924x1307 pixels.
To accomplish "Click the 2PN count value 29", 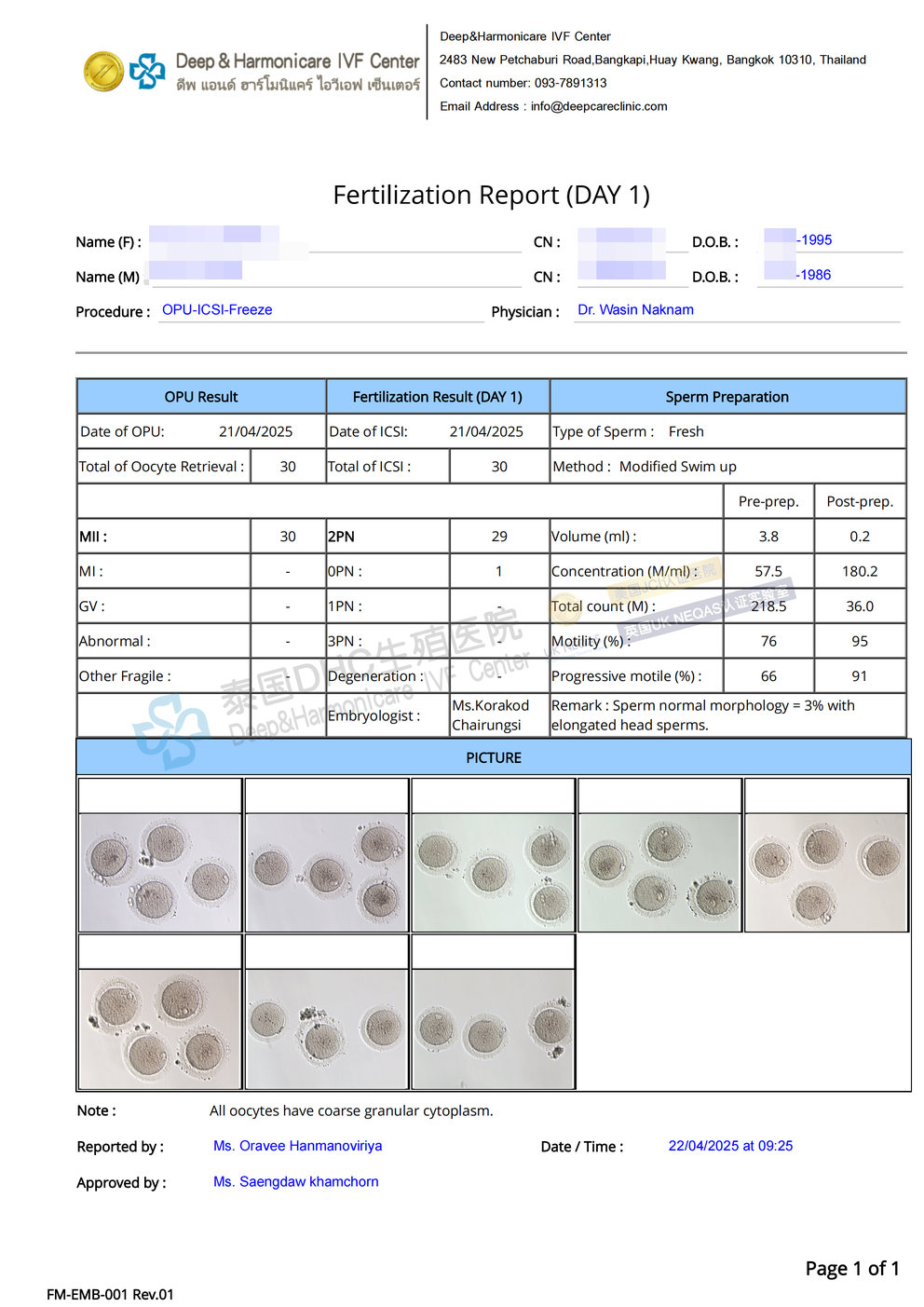I will (499, 537).
